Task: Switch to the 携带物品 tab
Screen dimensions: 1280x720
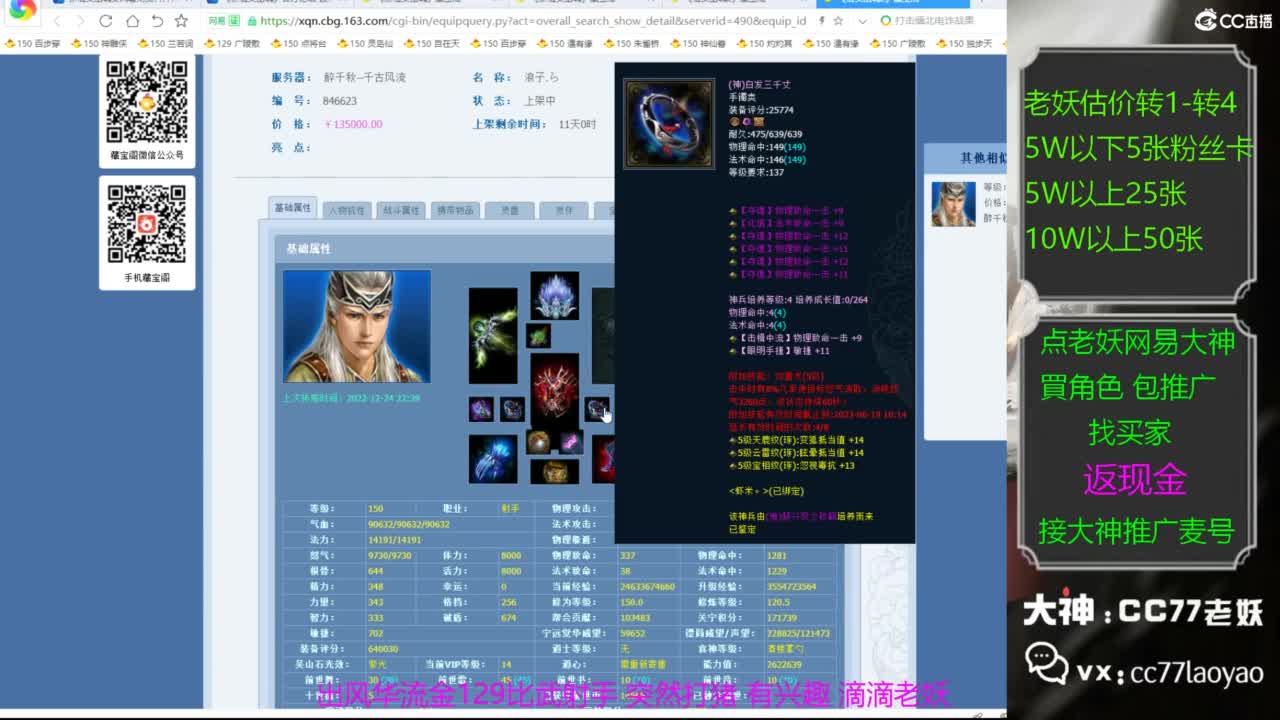Action: pos(454,210)
